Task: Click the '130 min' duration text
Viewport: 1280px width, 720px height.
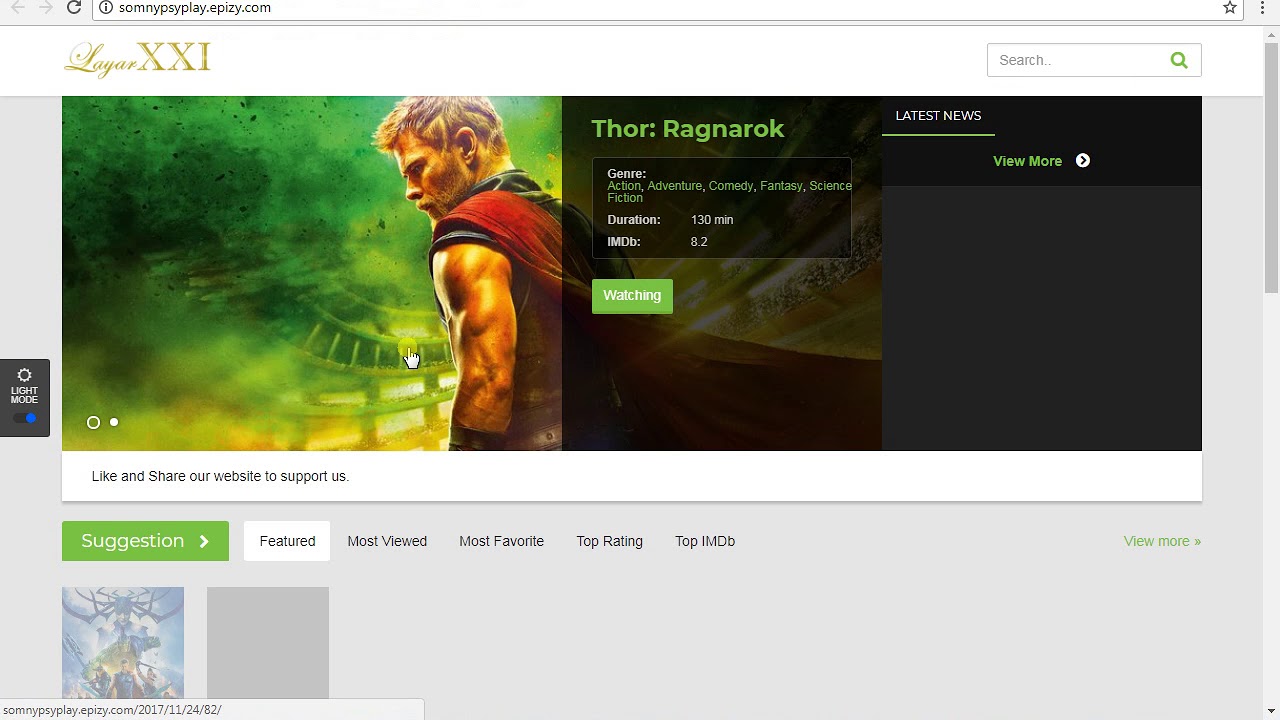Action: pyautogui.click(x=712, y=220)
